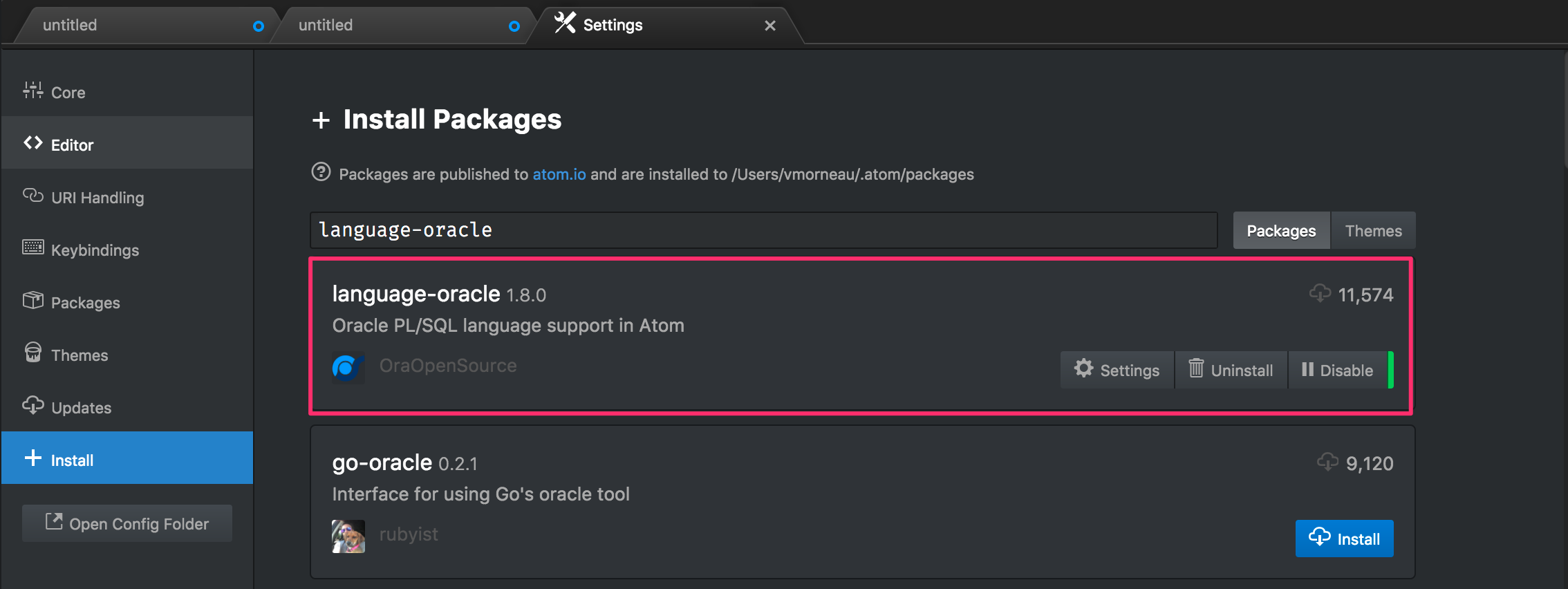Click the Open Config Folder button
The image size is (1568, 589).
coord(127,523)
